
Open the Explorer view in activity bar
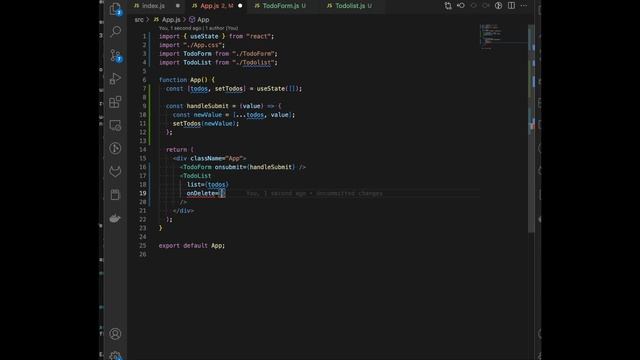115,9
